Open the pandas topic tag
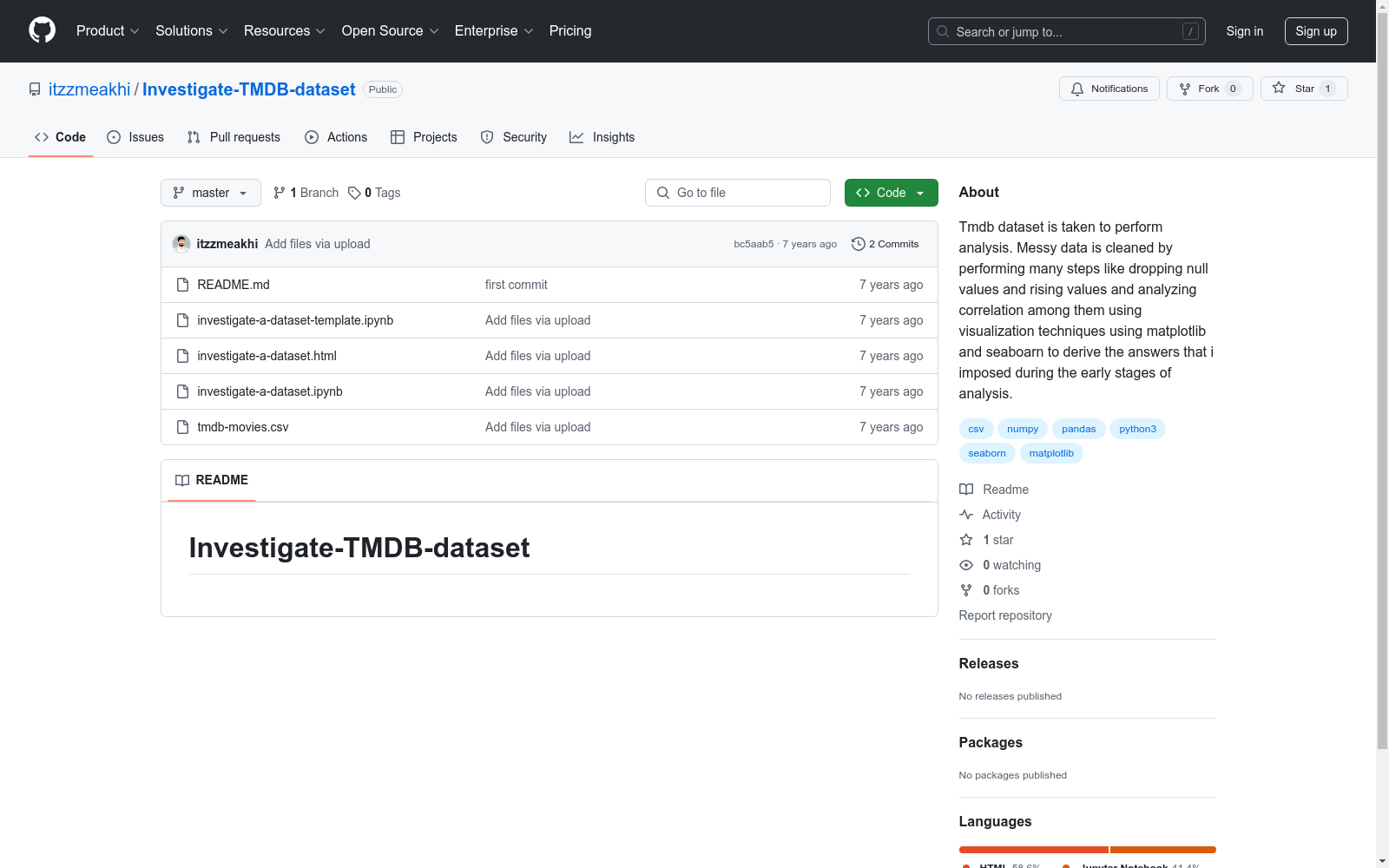Screen dimensions: 1389x868 pos(1079,429)
